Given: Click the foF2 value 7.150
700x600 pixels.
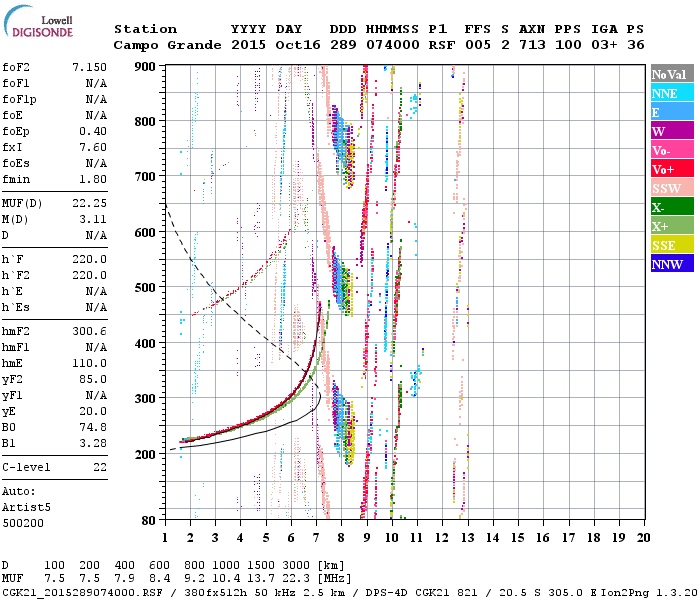Looking at the screenshot, I should (x=89, y=67).
